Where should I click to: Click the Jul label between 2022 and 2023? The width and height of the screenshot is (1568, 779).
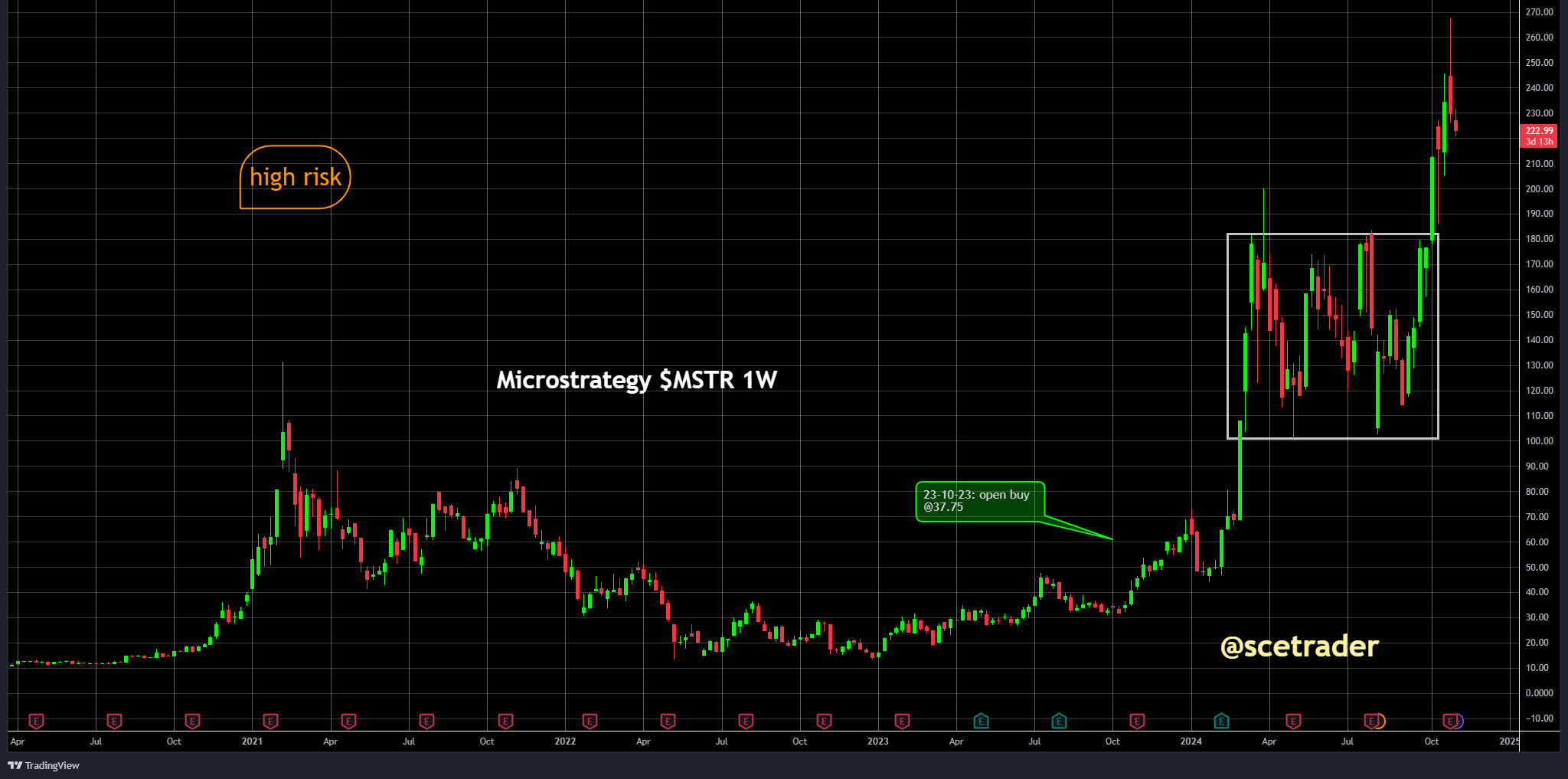721,741
